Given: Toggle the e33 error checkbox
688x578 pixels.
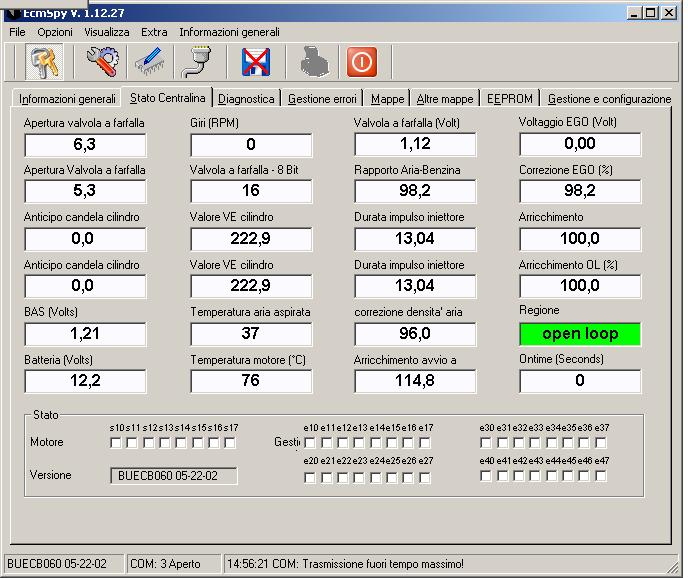Looking at the screenshot, I should pos(535,443).
